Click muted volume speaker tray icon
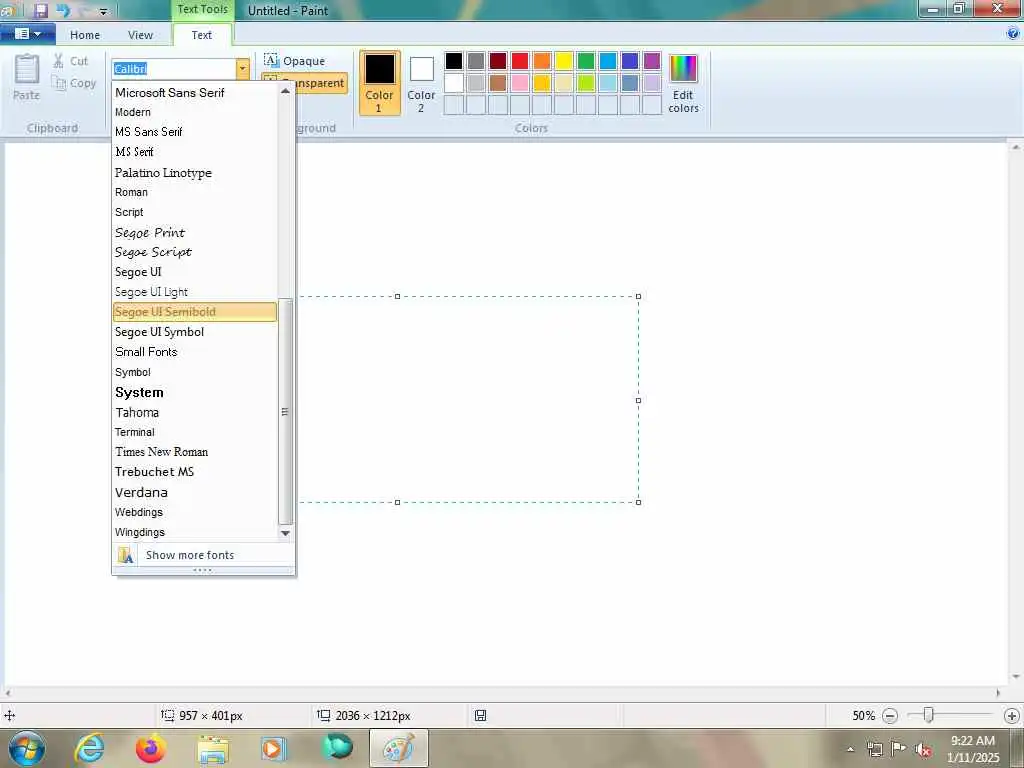The width and height of the screenshot is (1024, 768). pyautogui.click(x=923, y=750)
